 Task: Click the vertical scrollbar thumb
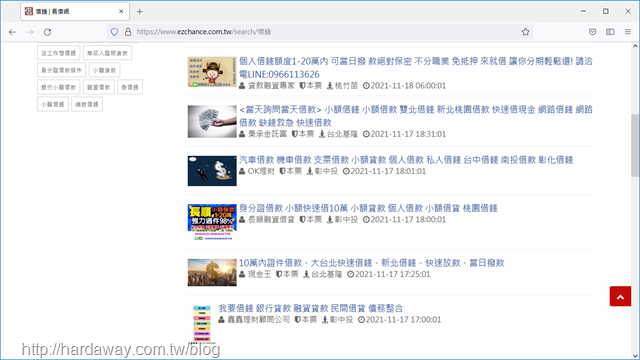(x=635, y=146)
